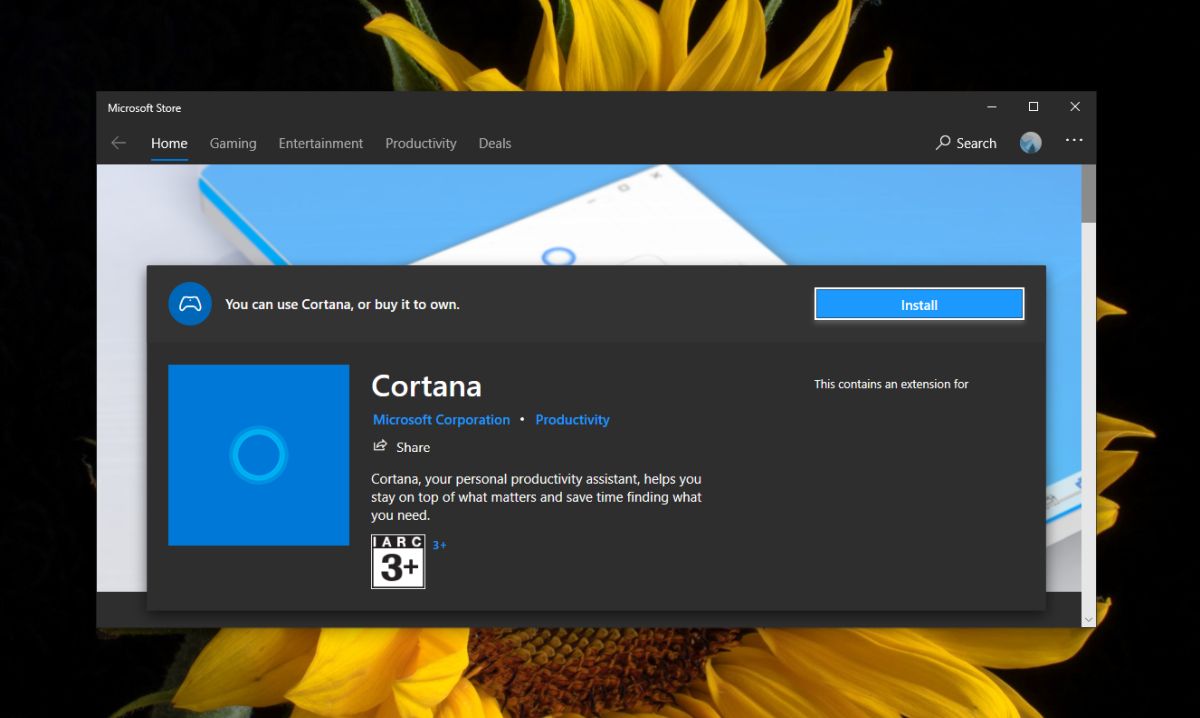Click the back navigation arrow
The width and height of the screenshot is (1200, 718).
118,143
